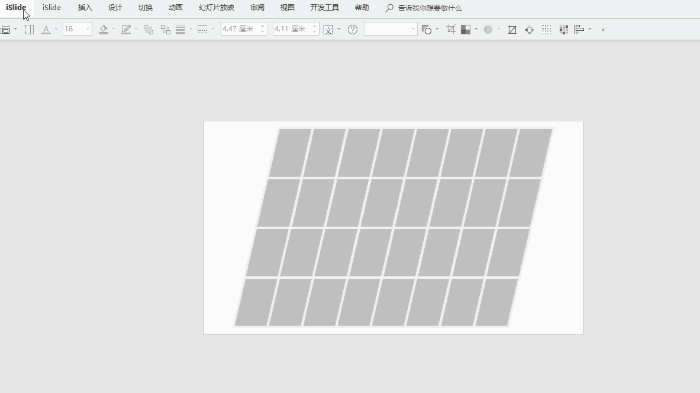This screenshot has height=393, width=700.
Task: Click the dash style icon
Action: [202, 29]
